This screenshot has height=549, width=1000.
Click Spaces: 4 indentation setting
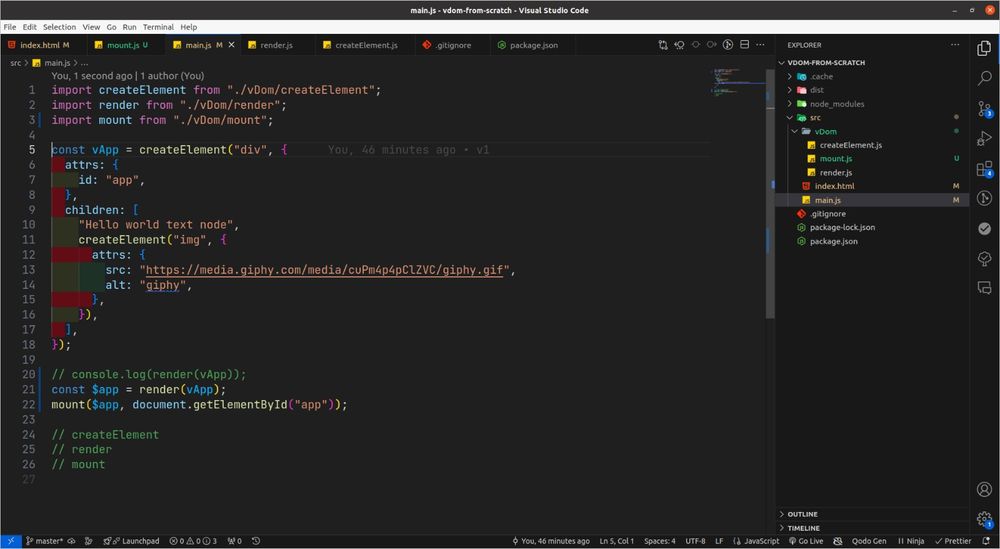pos(659,541)
